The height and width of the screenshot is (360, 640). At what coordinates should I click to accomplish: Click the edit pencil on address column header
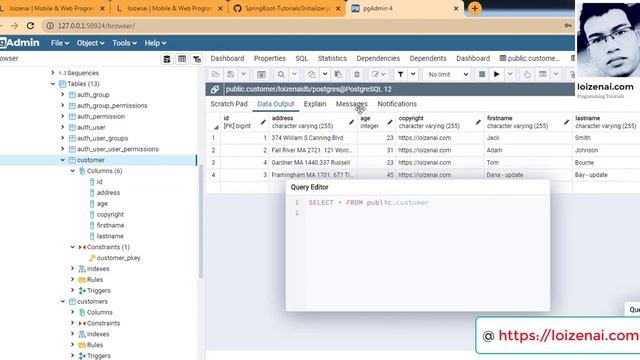pos(351,122)
